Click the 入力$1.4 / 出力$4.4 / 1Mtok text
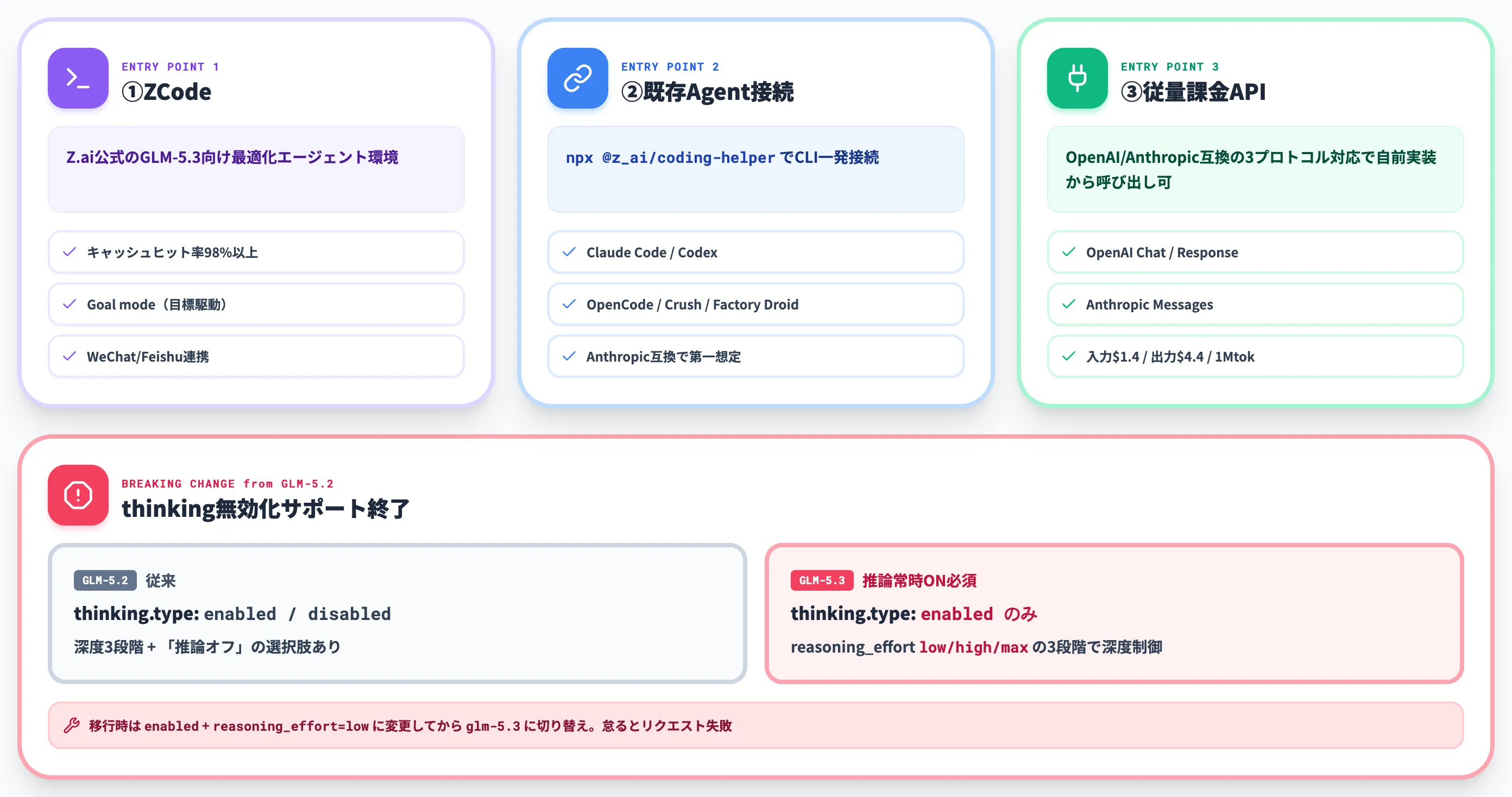The height and width of the screenshot is (797, 1512). 1170,357
